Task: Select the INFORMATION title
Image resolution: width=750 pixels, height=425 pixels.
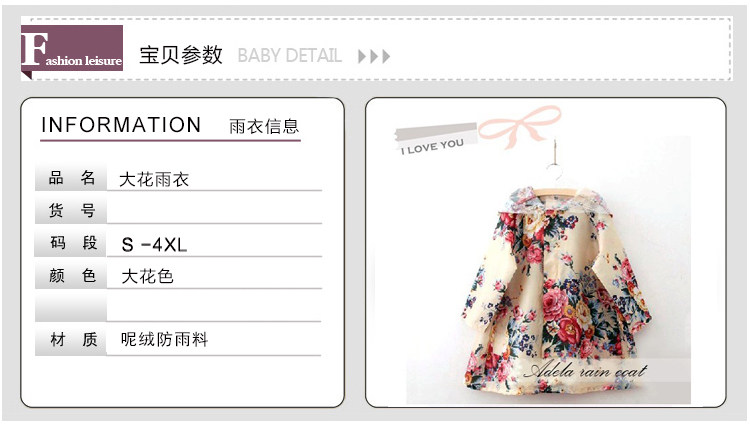Action: (x=121, y=125)
